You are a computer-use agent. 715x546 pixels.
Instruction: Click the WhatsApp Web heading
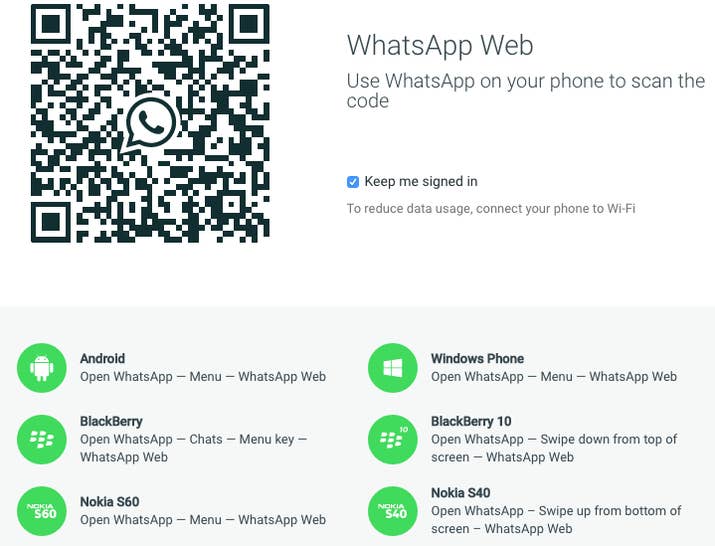click(440, 45)
